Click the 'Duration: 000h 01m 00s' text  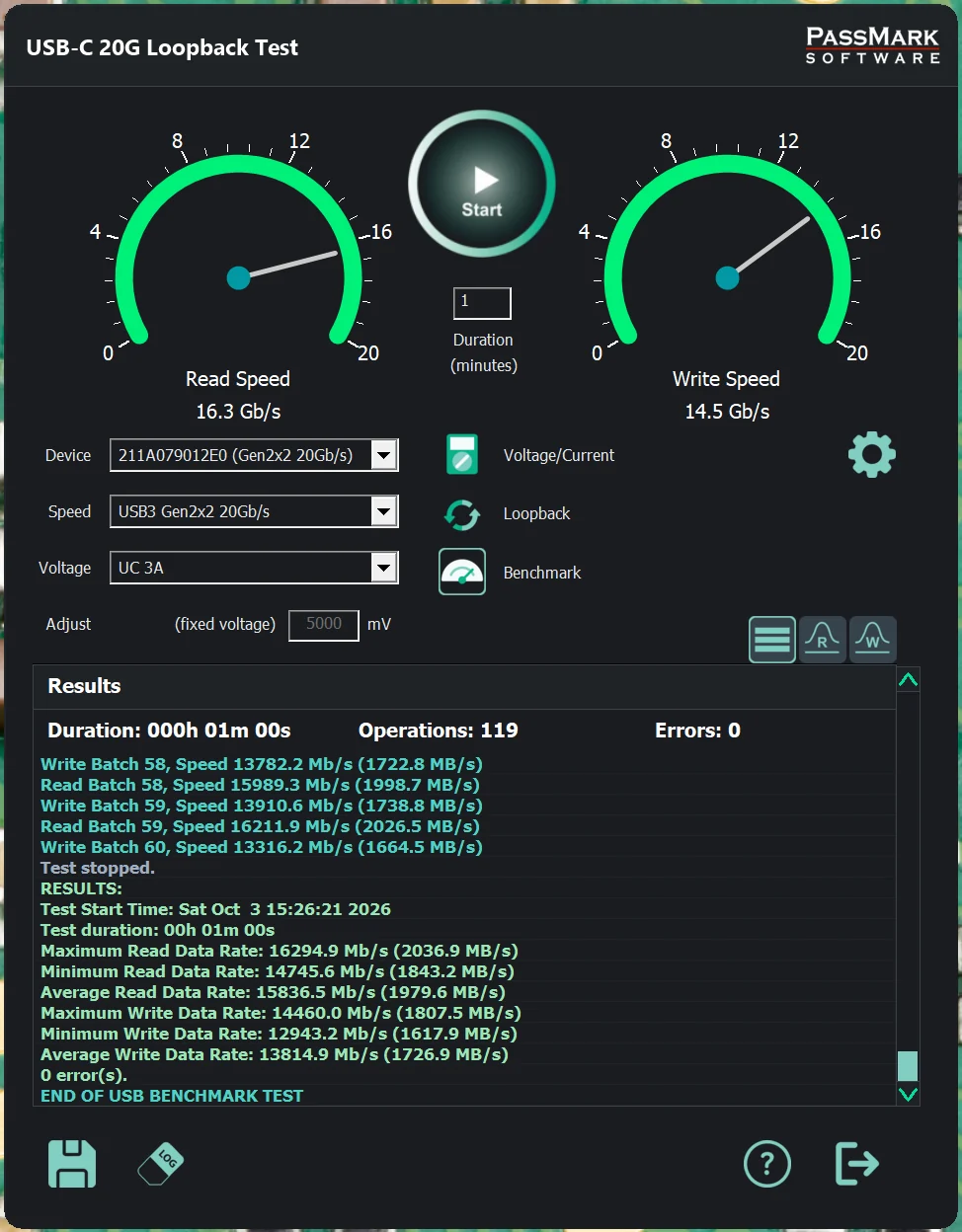point(169,731)
